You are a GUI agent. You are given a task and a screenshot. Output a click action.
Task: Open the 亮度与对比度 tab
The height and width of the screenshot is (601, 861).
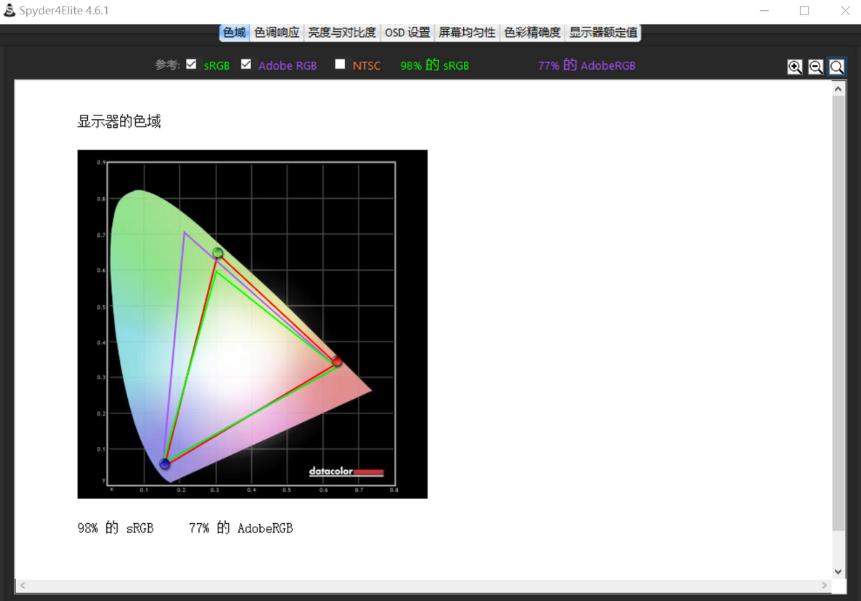pyautogui.click(x=342, y=32)
